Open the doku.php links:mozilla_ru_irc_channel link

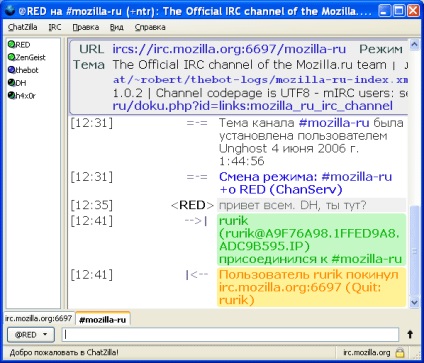point(252,106)
